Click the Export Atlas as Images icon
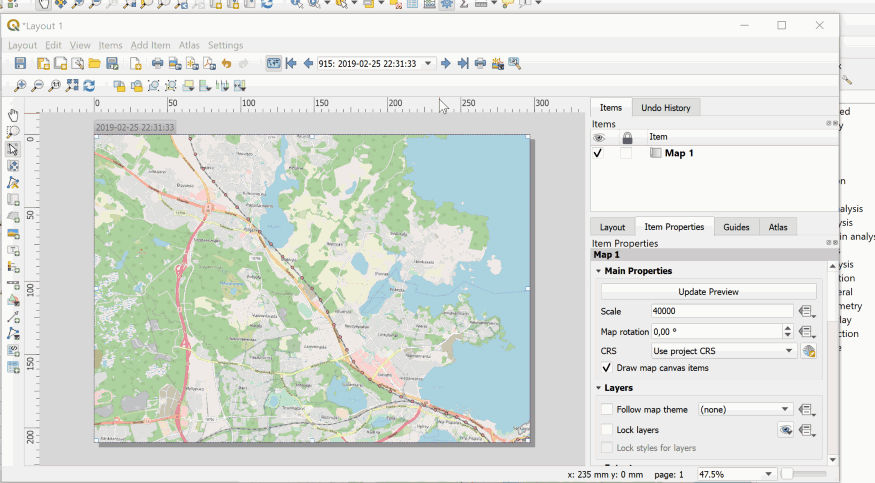Image resolution: width=875 pixels, height=483 pixels. 498,64
